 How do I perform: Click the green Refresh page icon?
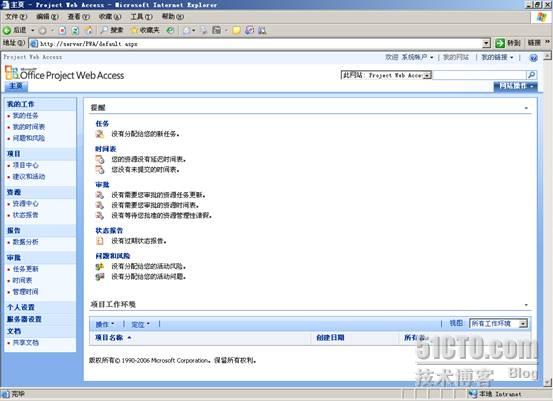coord(75,31)
